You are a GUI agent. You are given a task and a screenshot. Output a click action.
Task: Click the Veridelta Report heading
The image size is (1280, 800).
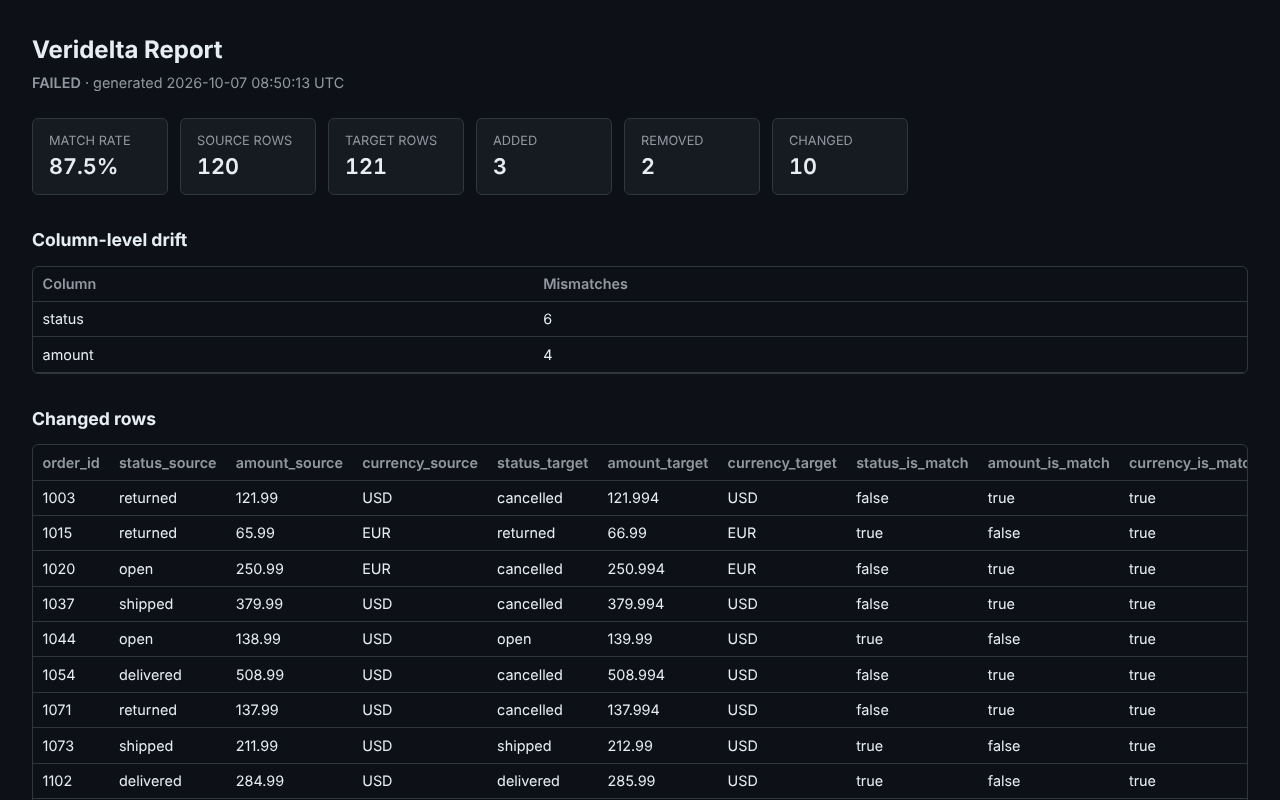[x=127, y=49]
